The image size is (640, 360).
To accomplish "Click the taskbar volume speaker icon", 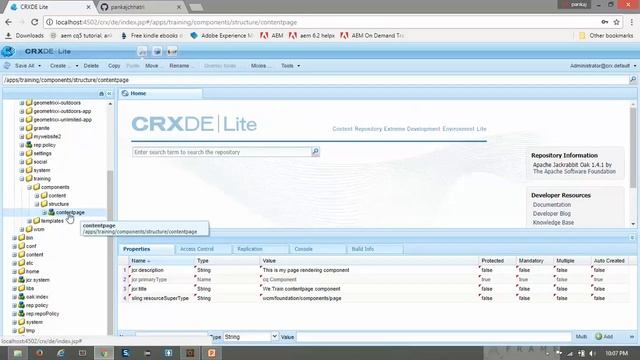I will [592, 353].
